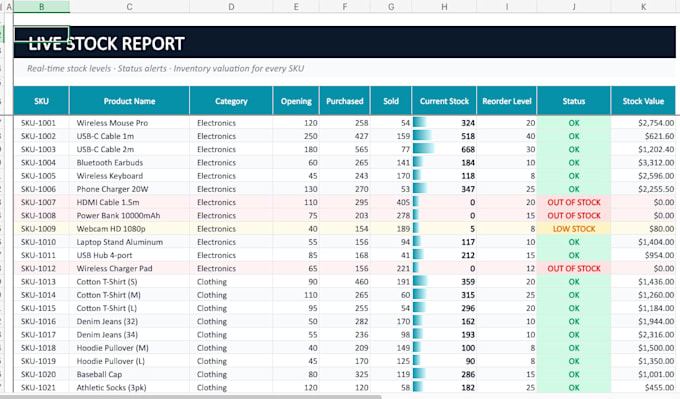Click the SKU table header
The height and width of the screenshot is (399, 680).
(41, 101)
